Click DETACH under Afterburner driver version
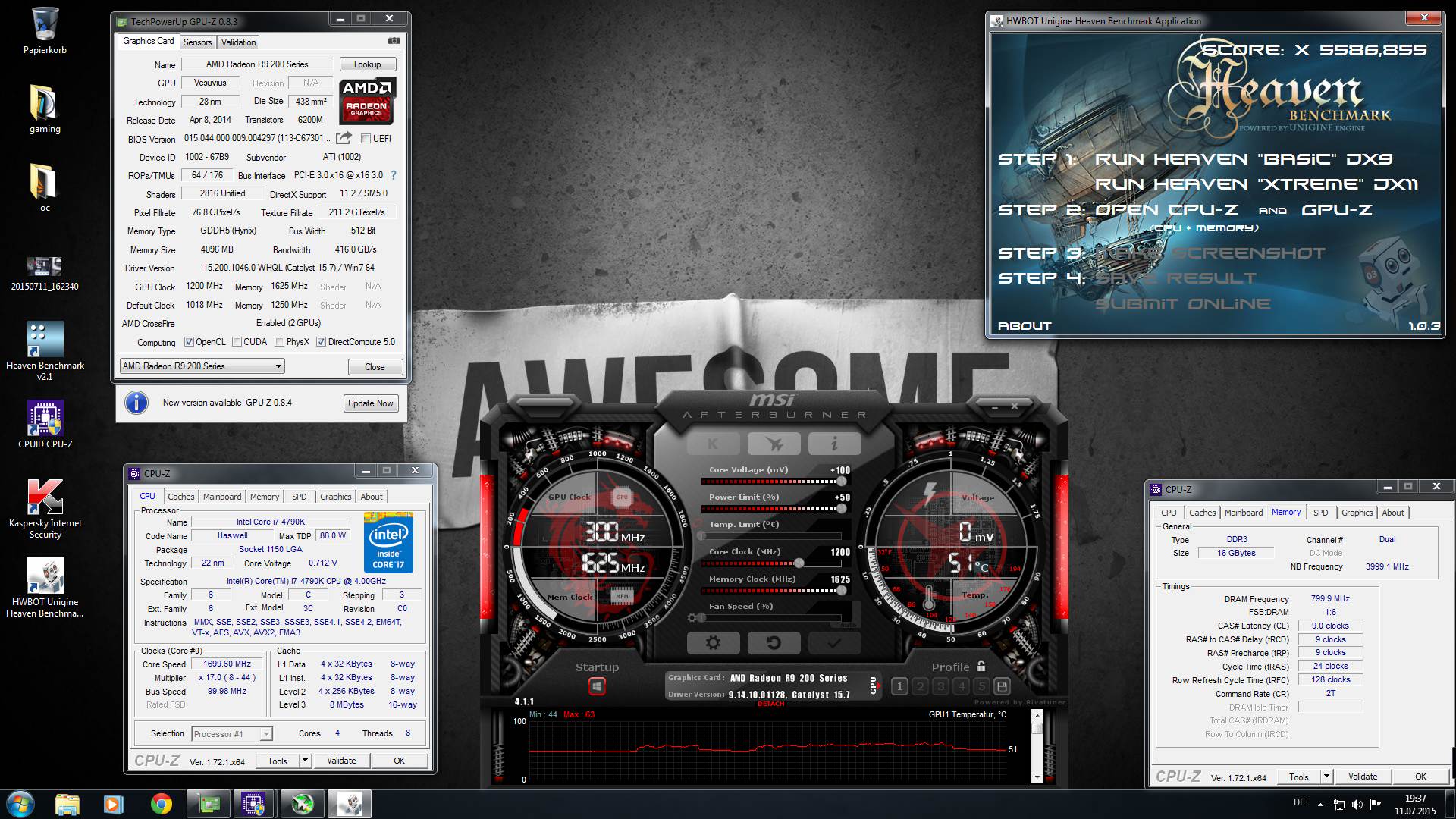 (x=770, y=704)
